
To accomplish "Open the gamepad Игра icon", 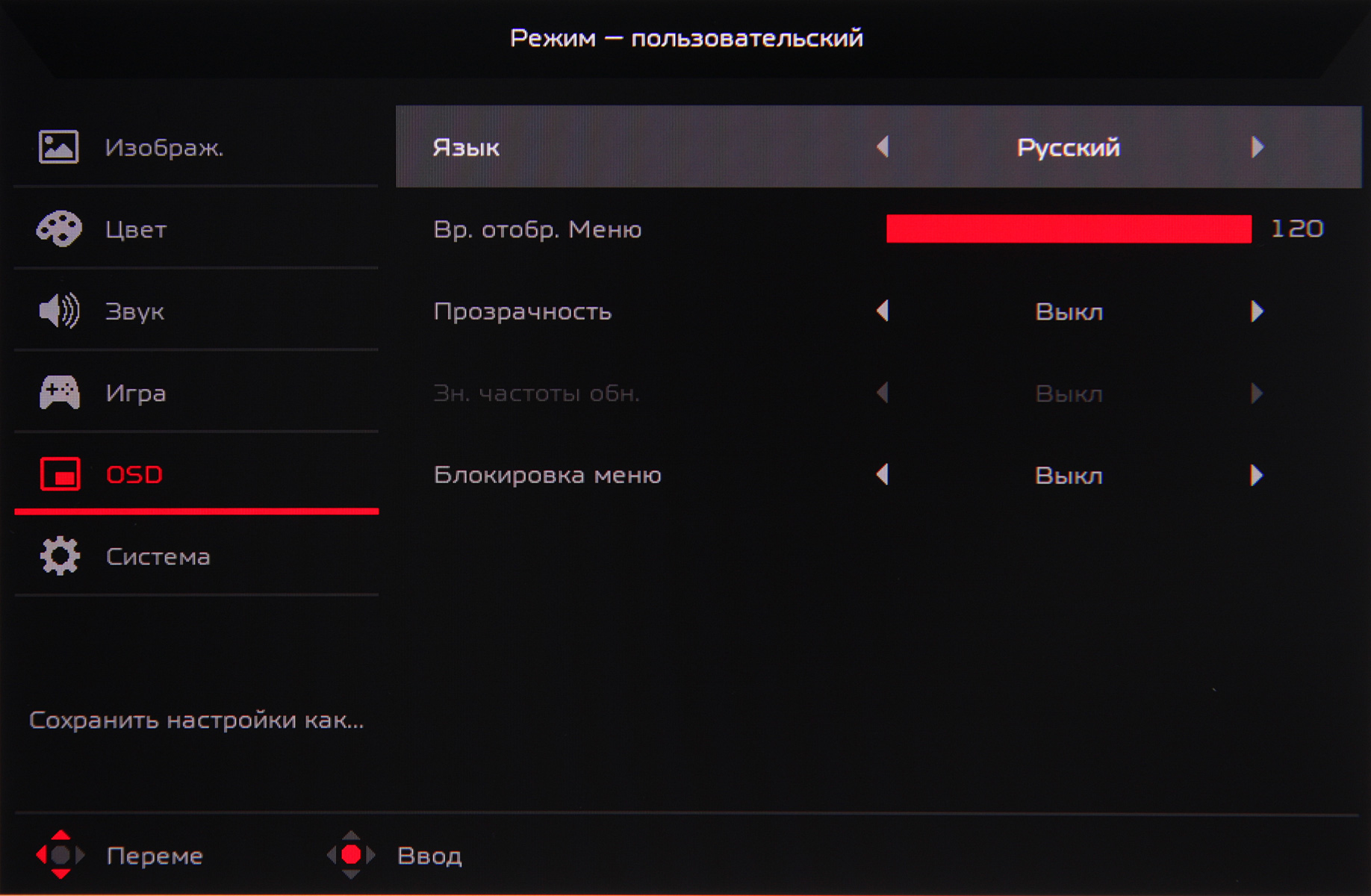I will (59, 393).
